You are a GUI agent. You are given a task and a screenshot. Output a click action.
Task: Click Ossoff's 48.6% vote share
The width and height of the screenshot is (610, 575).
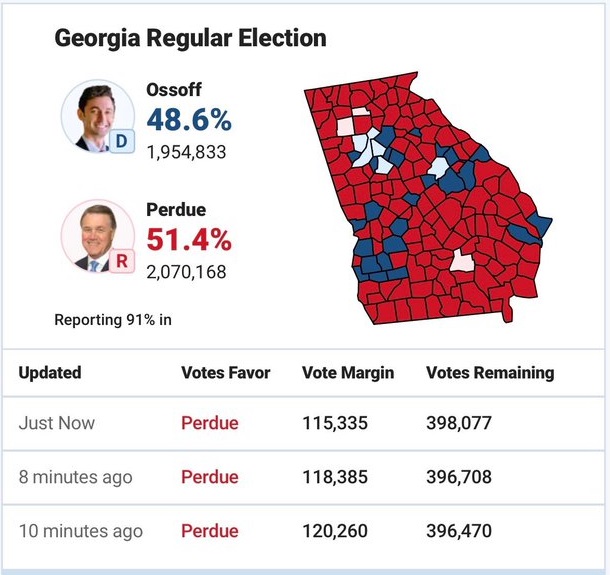pos(189,121)
